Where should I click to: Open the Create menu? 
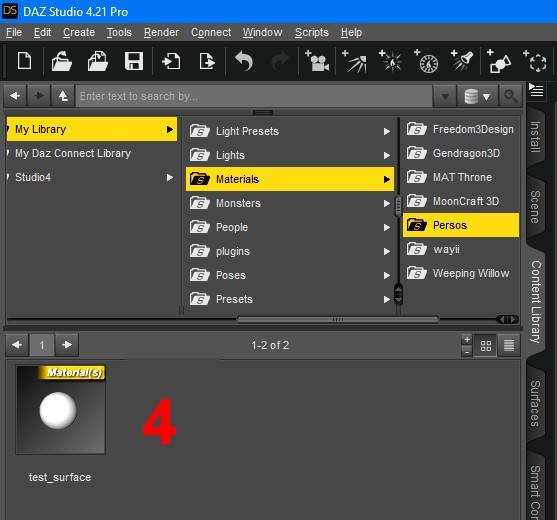[79, 32]
